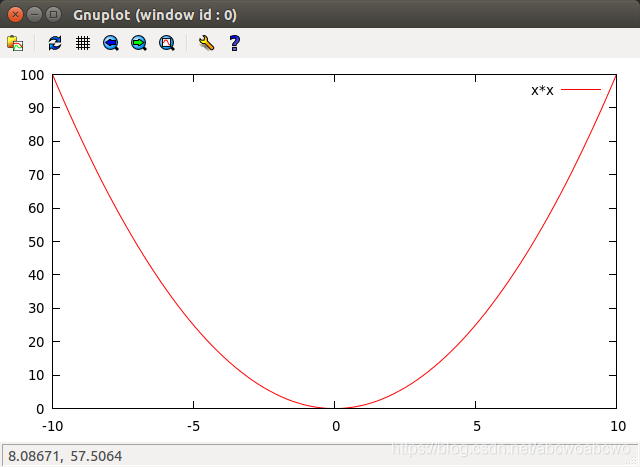This screenshot has width=640, height=467.
Task: Open the help question mark icon
Action: click(235, 43)
